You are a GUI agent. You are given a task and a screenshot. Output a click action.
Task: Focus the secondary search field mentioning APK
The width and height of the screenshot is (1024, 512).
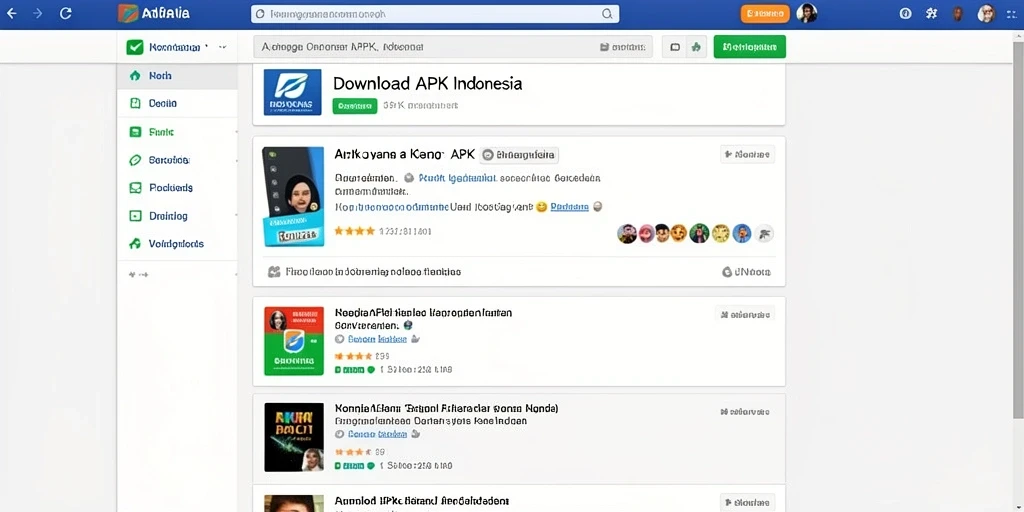point(453,47)
